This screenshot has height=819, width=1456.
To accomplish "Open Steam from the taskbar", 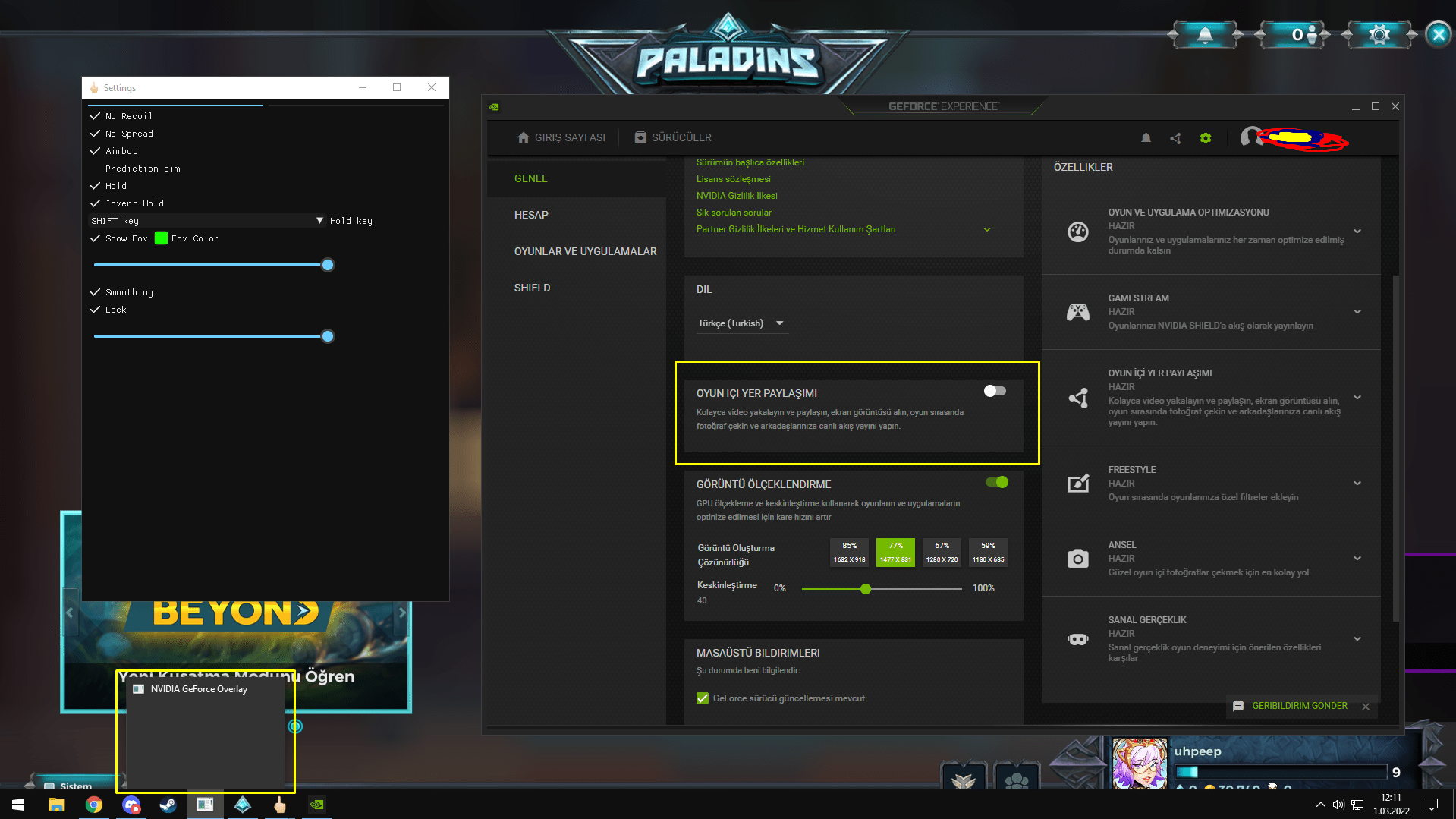I will click(168, 805).
